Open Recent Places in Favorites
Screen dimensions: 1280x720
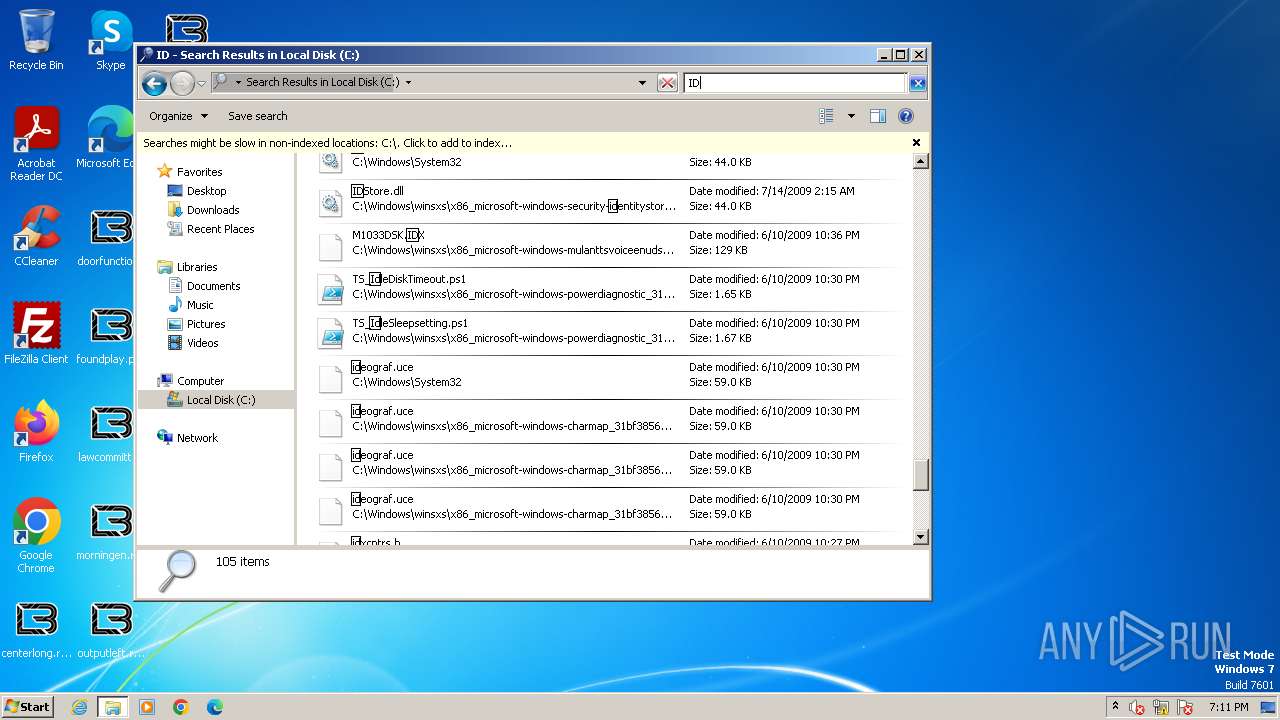tap(220, 229)
